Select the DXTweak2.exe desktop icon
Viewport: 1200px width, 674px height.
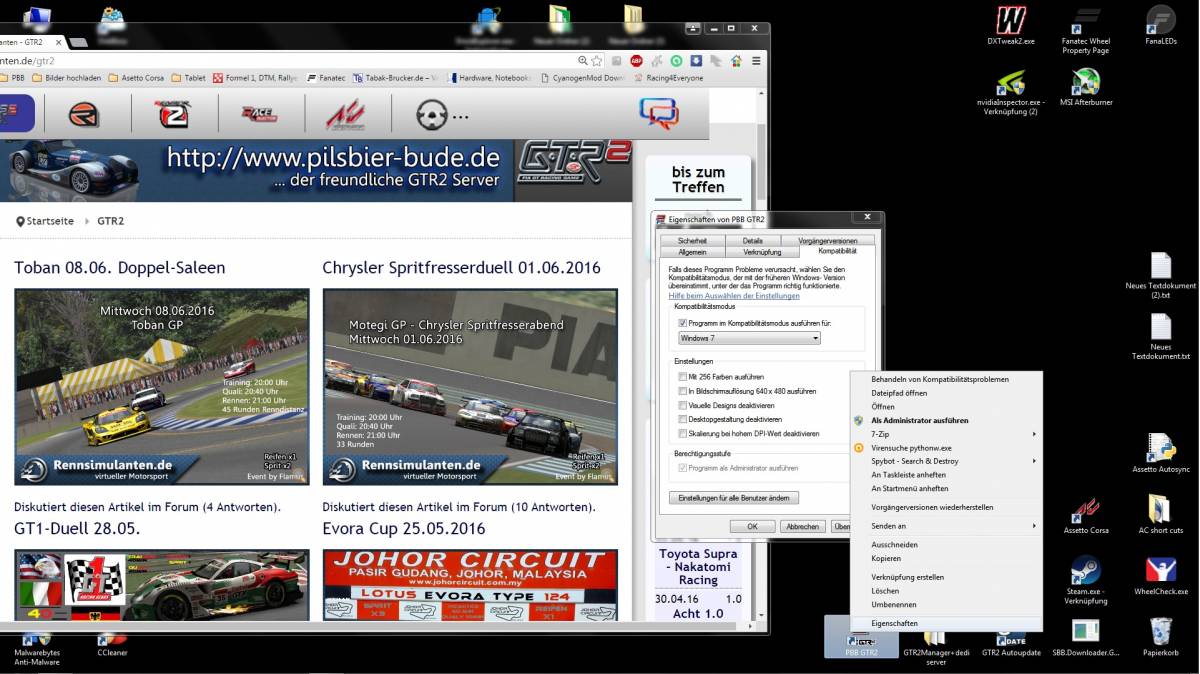pos(1011,20)
